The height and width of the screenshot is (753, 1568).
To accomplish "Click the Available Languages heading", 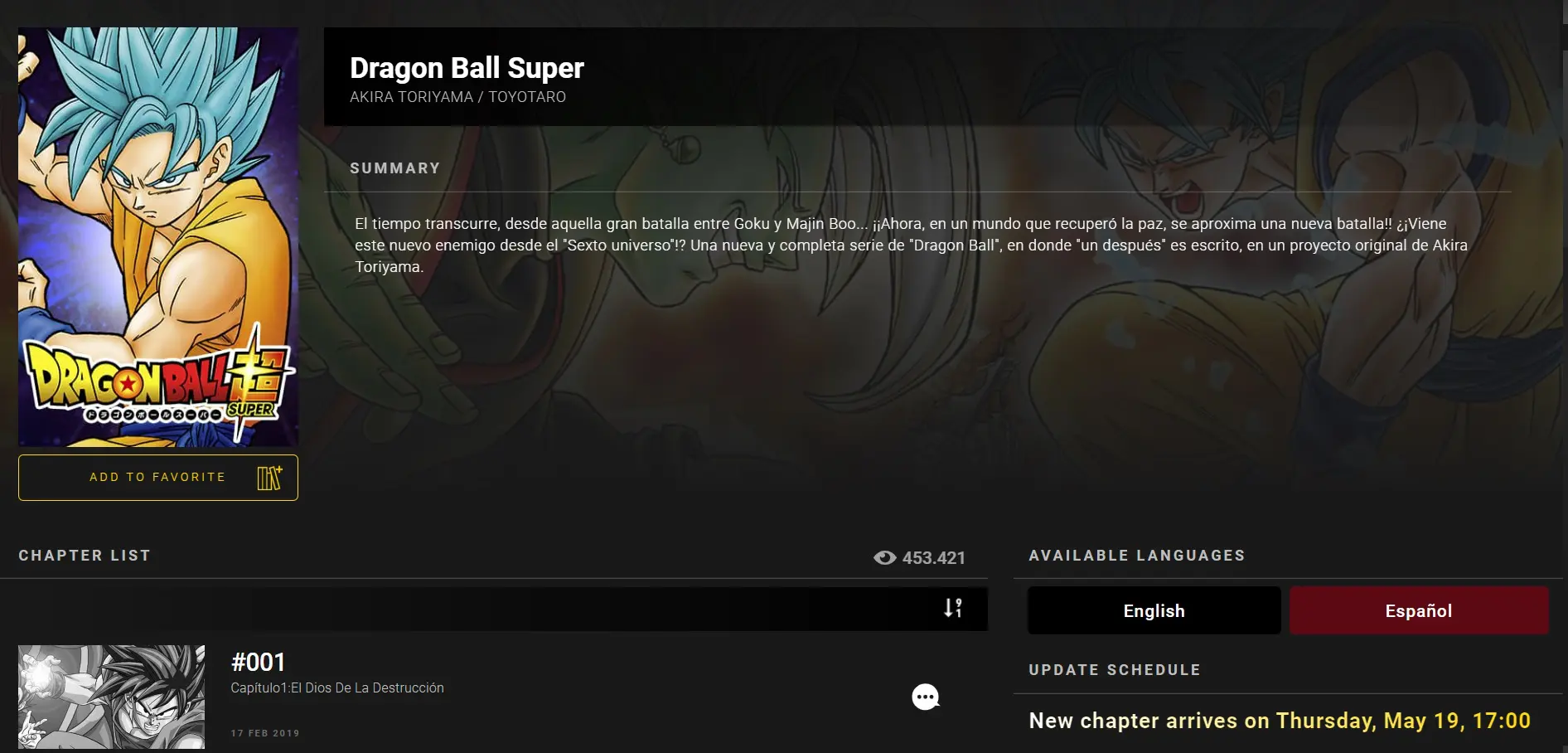I will pyautogui.click(x=1137, y=556).
